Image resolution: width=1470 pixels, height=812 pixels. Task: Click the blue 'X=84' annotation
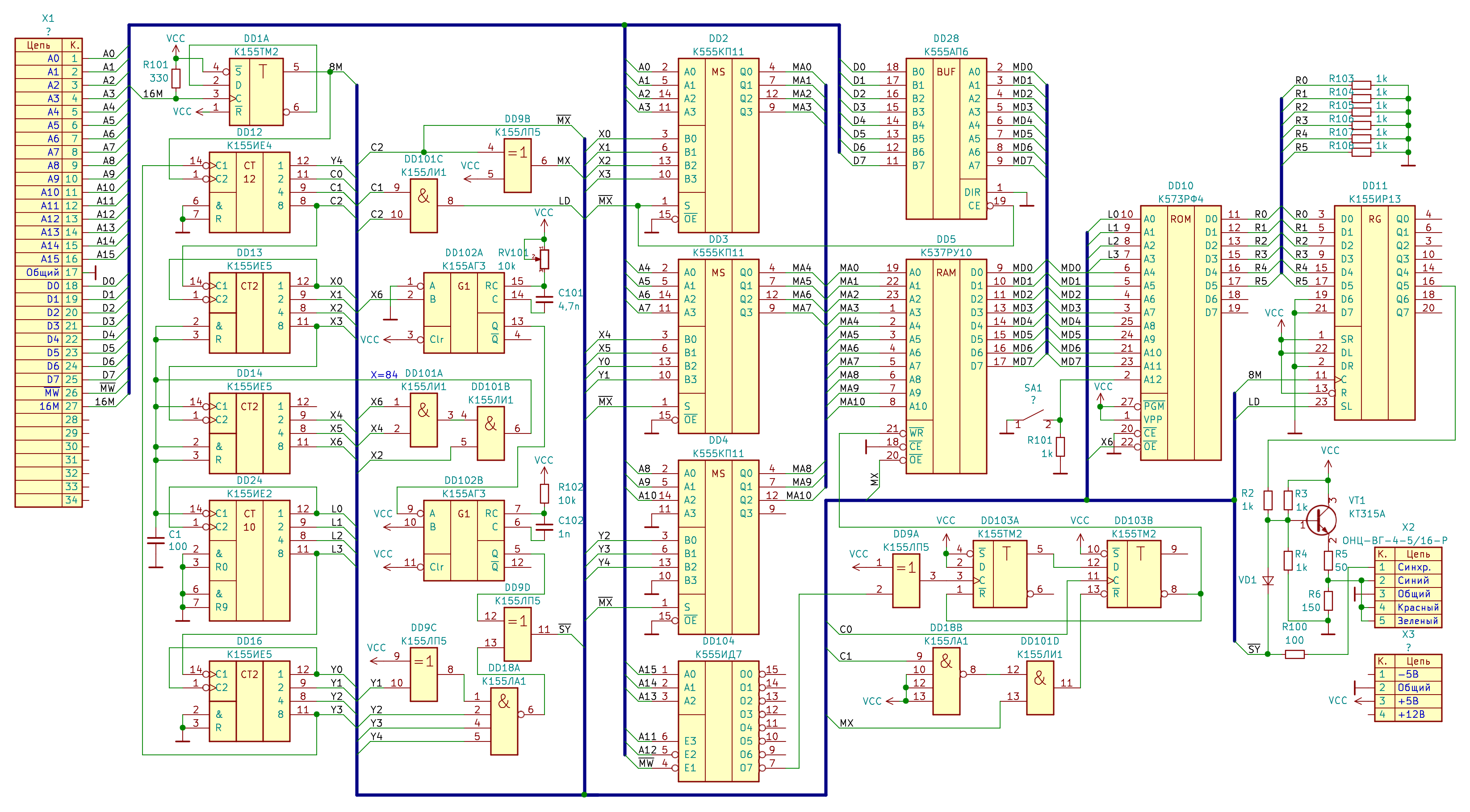[x=384, y=375]
